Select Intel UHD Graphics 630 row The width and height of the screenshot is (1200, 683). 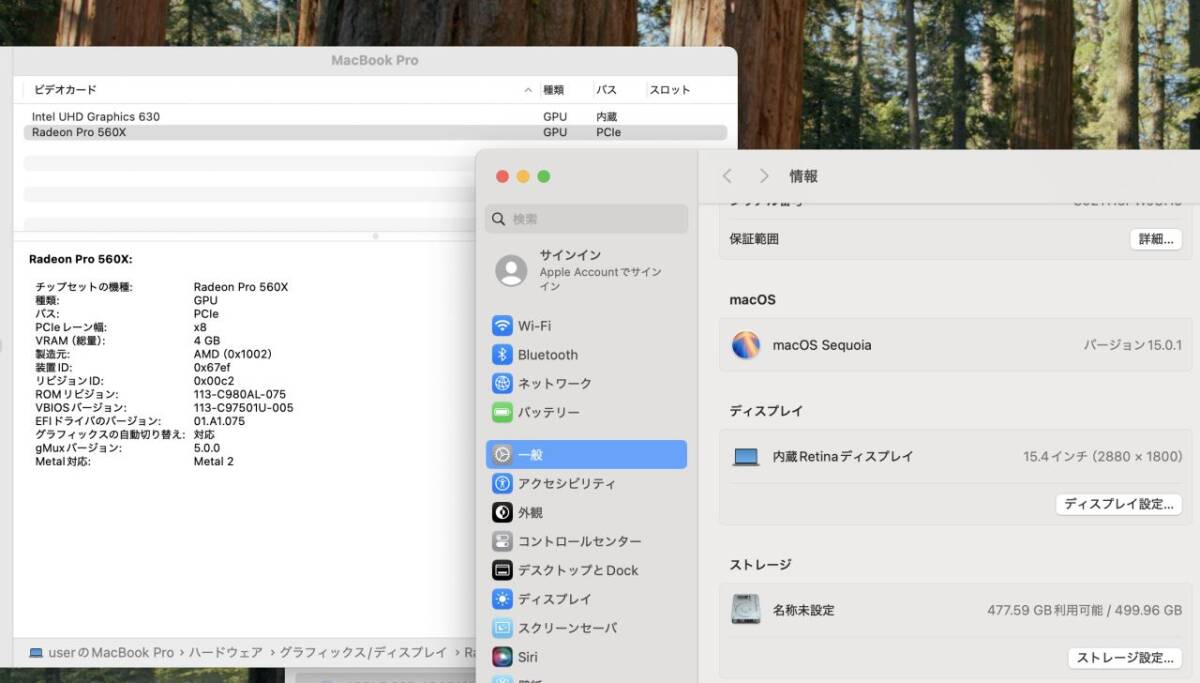tap(375, 117)
